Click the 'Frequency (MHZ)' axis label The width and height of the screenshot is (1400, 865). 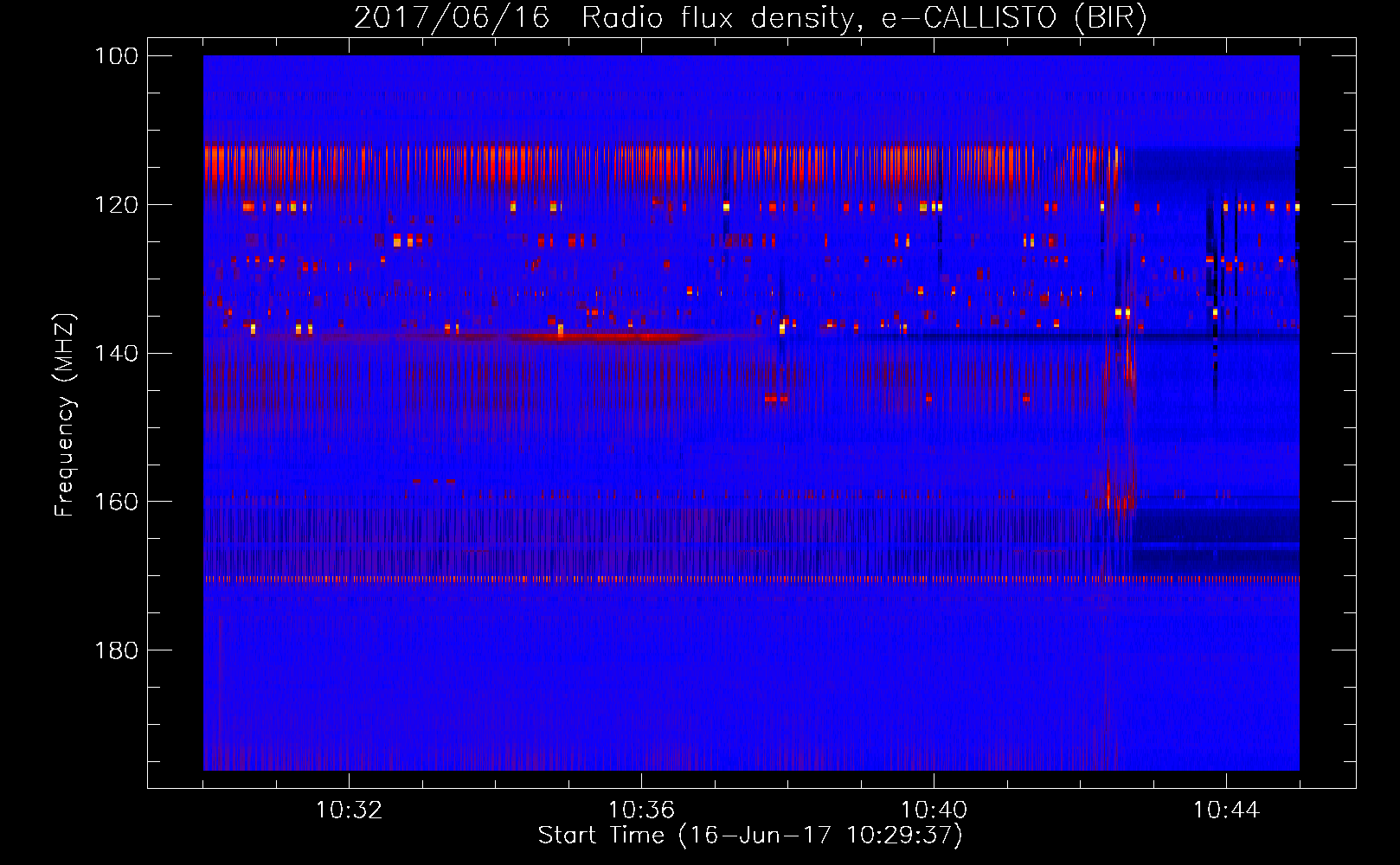pyautogui.click(x=65, y=414)
